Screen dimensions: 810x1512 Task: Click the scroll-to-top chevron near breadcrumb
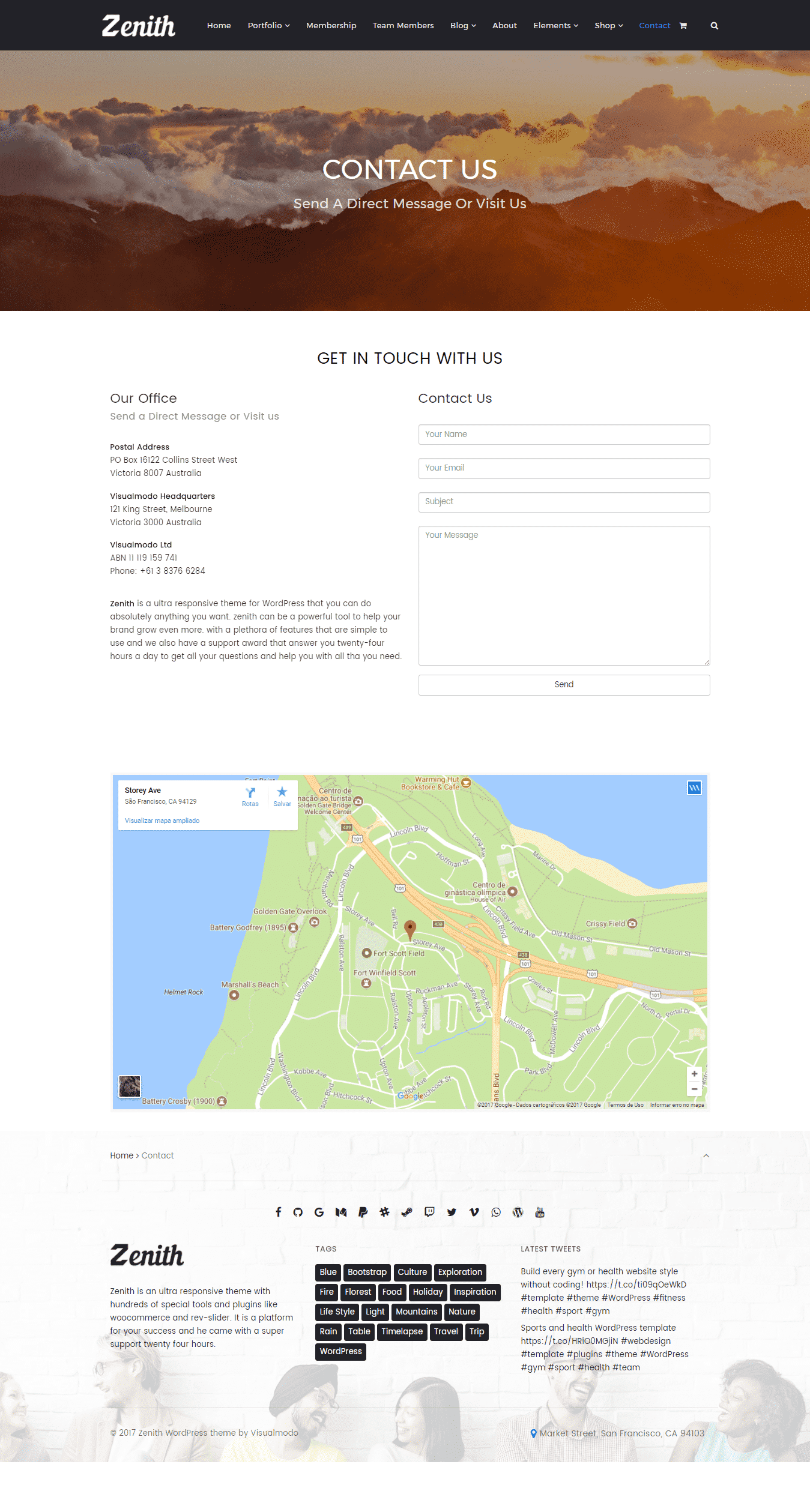706,1155
